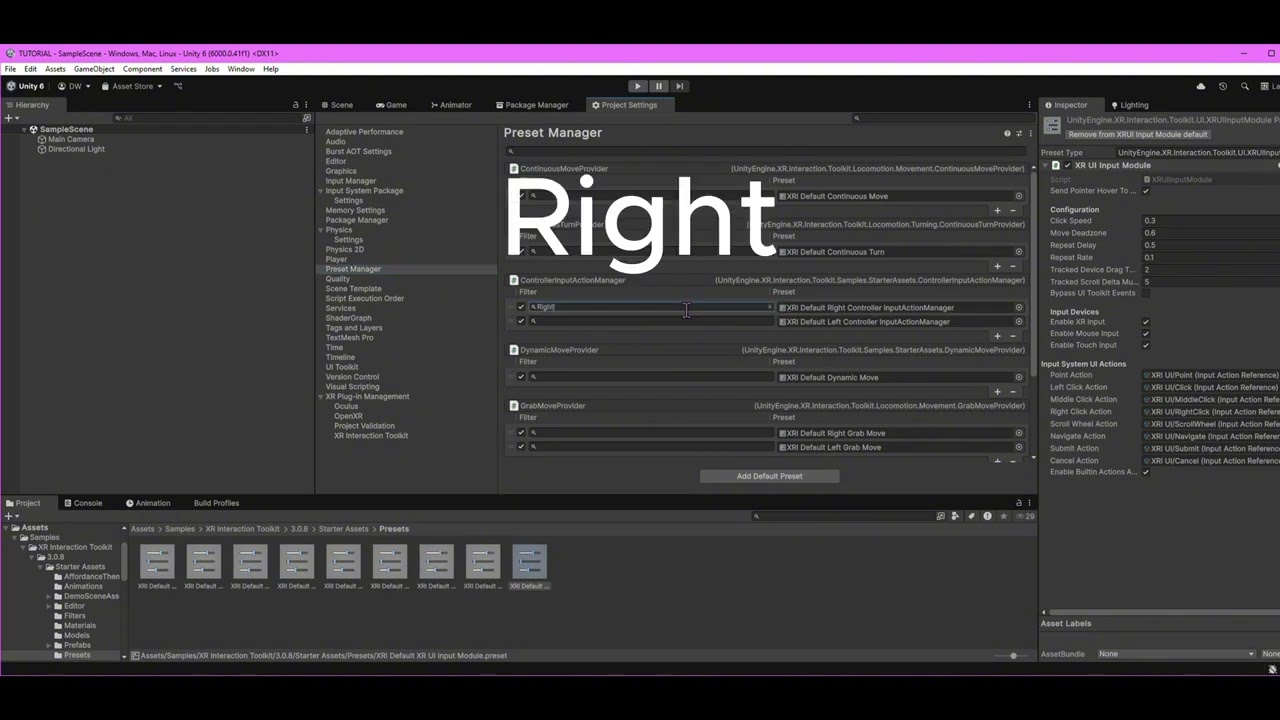Open the Window menu

(241, 69)
